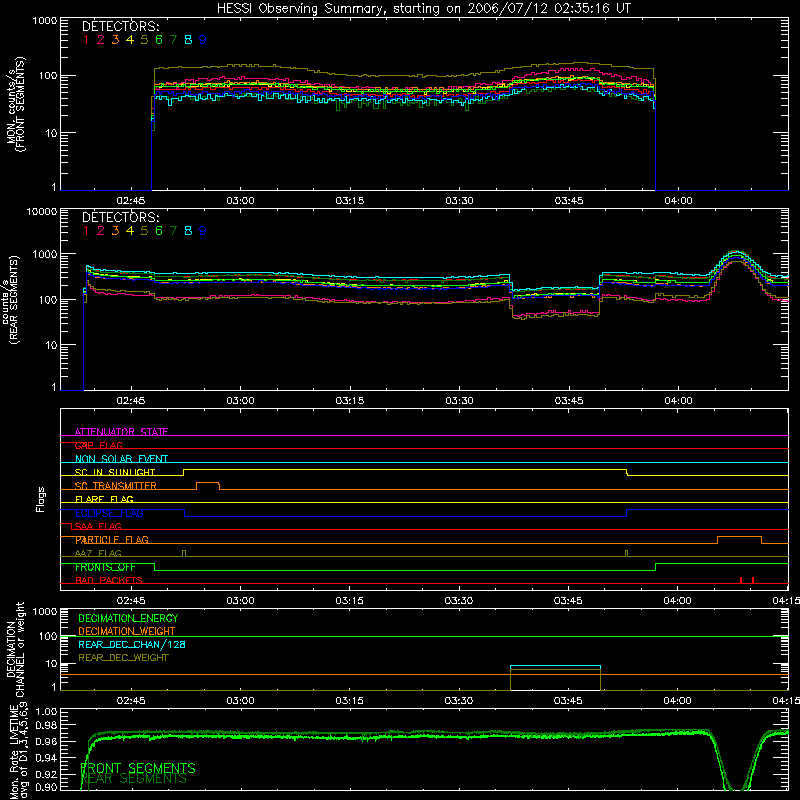
Task: Click the rear segments count peak after 04:00
Action: click(735, 252)
